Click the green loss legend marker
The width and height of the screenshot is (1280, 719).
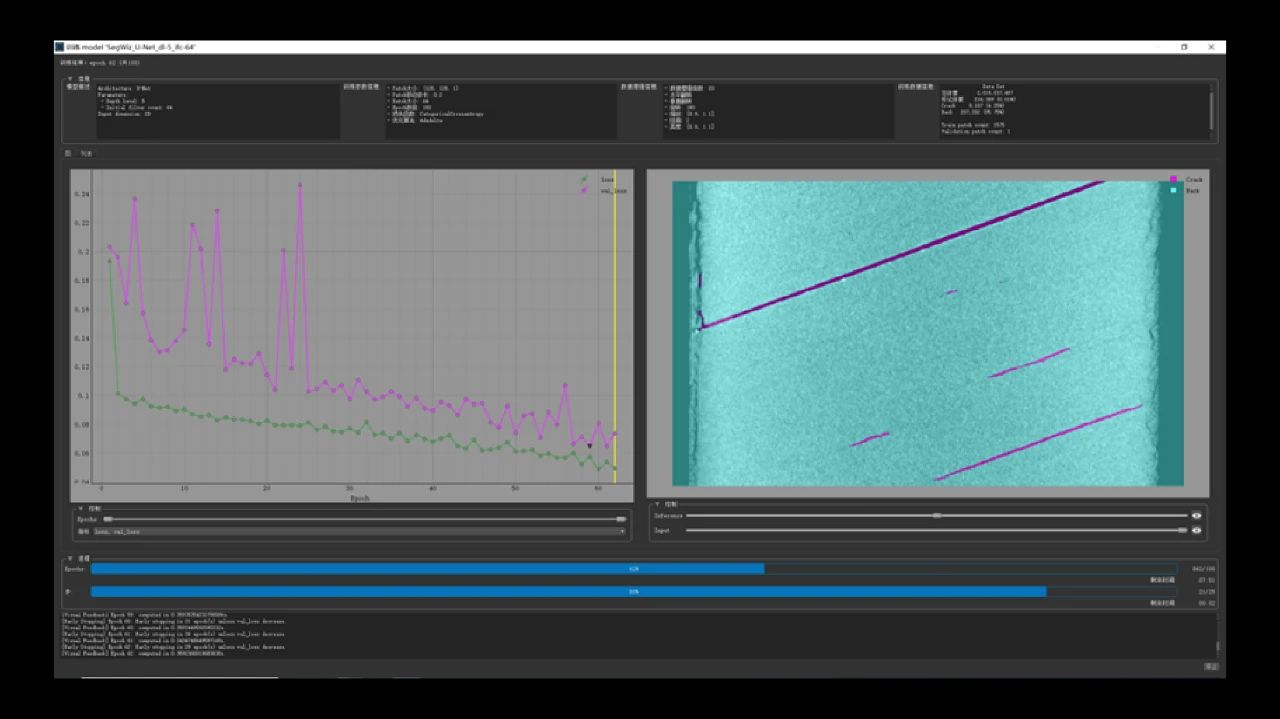pos(584,180)
